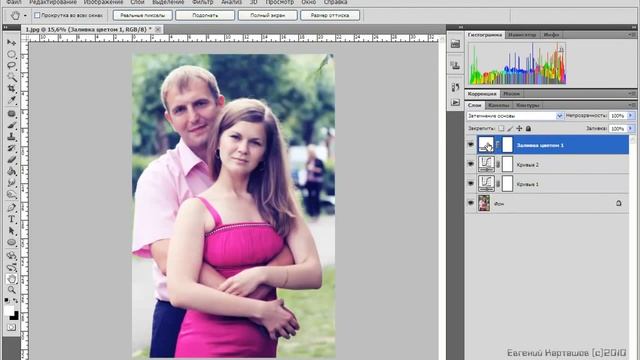Select the Ellipse shape tool
The height and width of the screenshot is (360, 640).
(11, 242)
